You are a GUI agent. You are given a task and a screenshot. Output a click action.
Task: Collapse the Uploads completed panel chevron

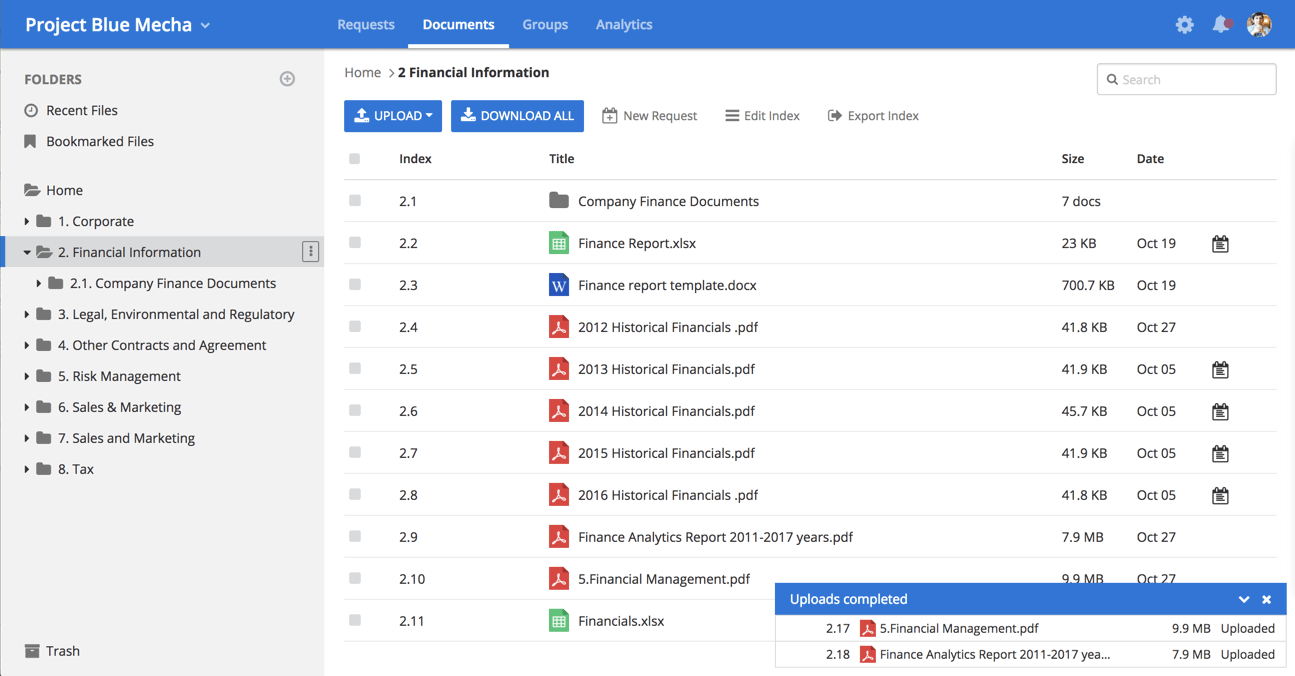pyautogui.click(x=1243, y=600)
